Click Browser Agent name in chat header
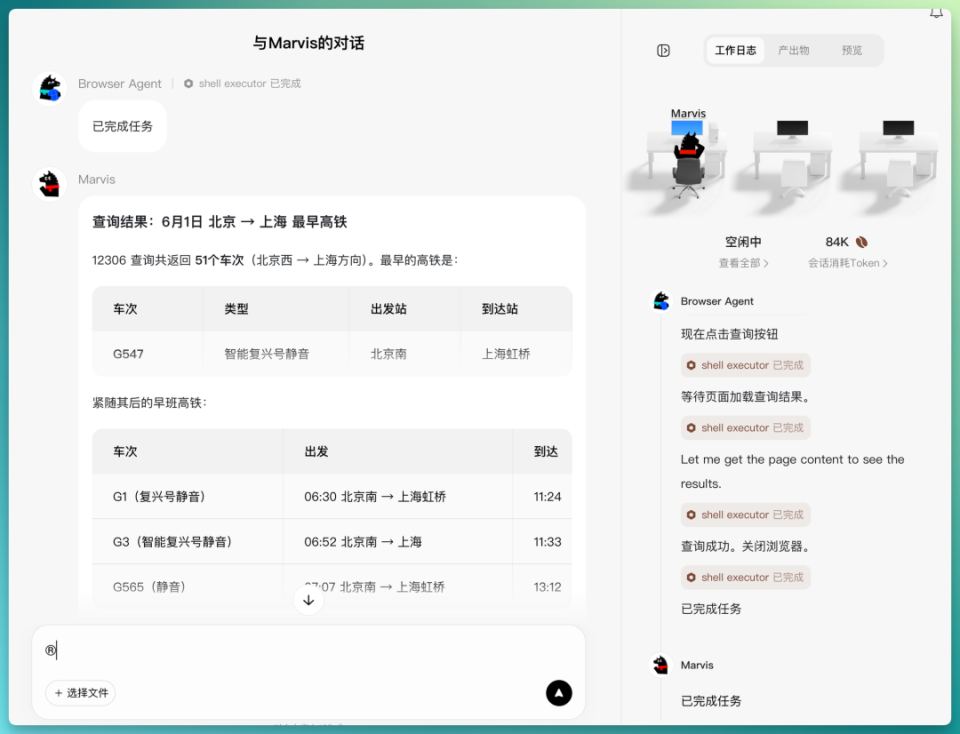The image size is (960, 734). pyautogui.click(x=119, y=83)
